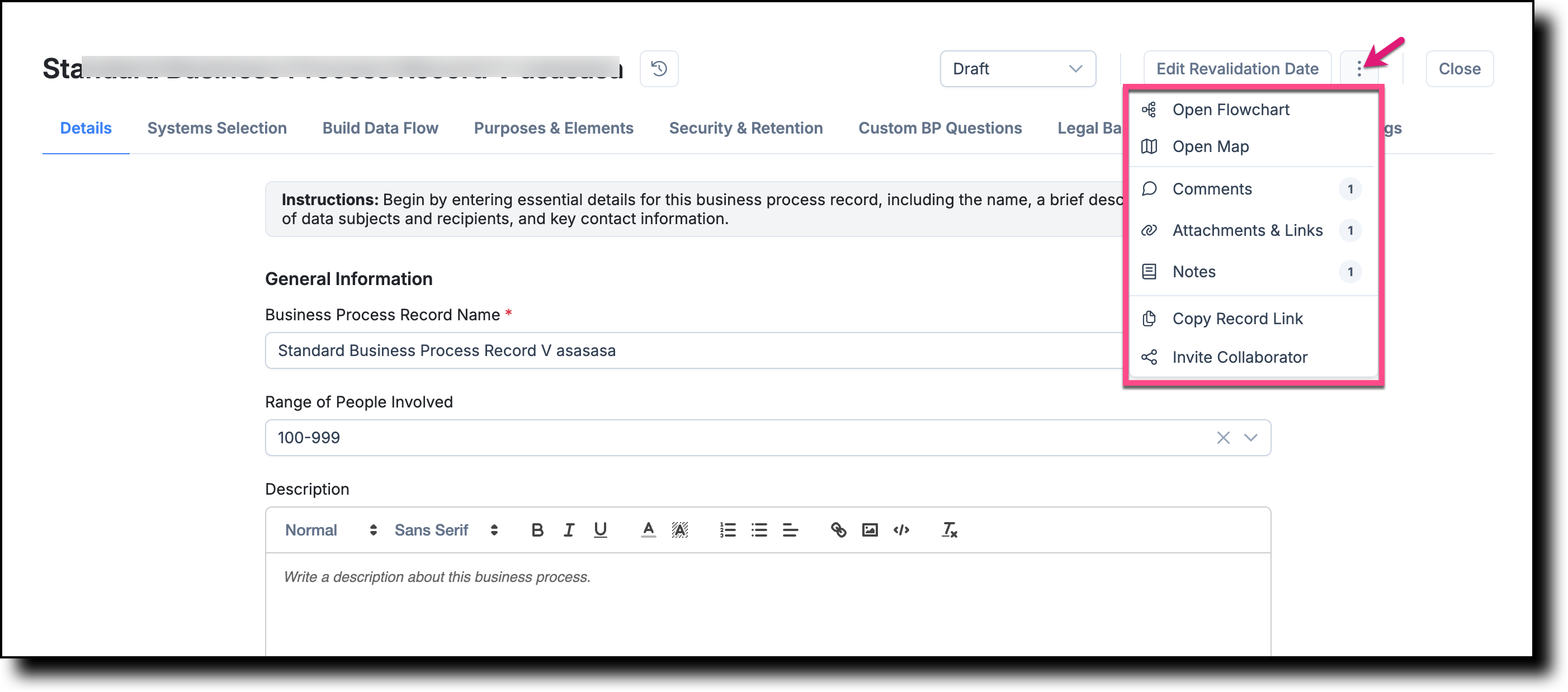This screenshot has height=692, width=1568.
Task: Select Invite Collaborator menu item
Action: coord(1252,357)
